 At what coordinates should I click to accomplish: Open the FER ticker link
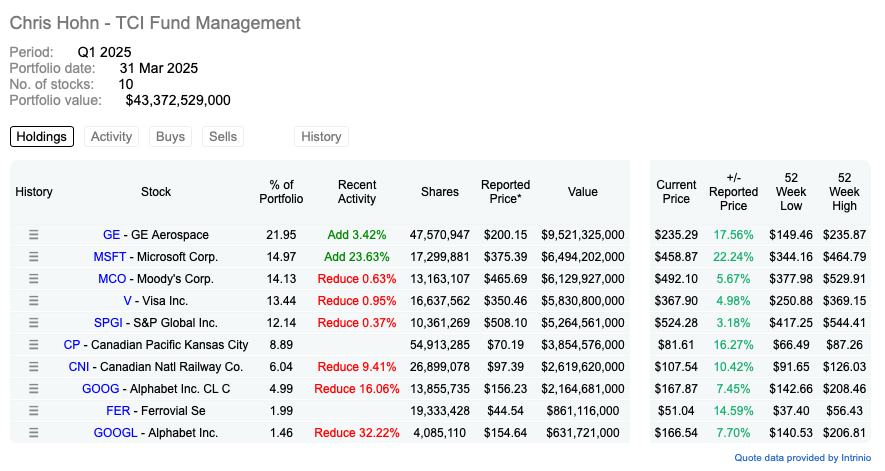click(x=118, y=411)
